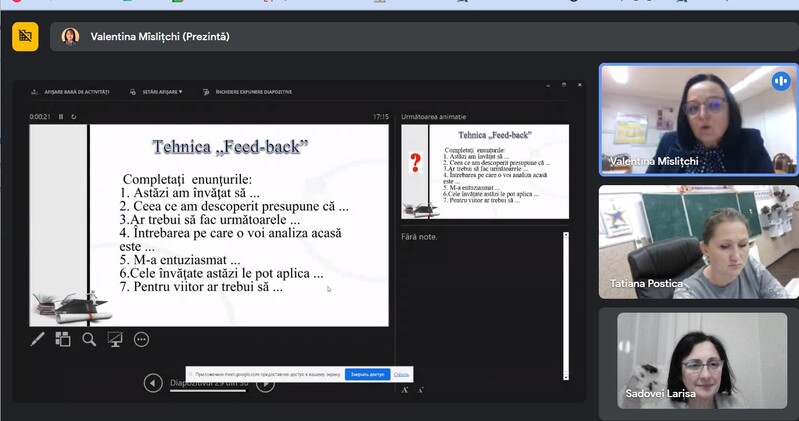Image resolution: width=799 pixels, height=421 pixels.
Task: Advance to the next slide arrow
Action: [x=265, y=382]
